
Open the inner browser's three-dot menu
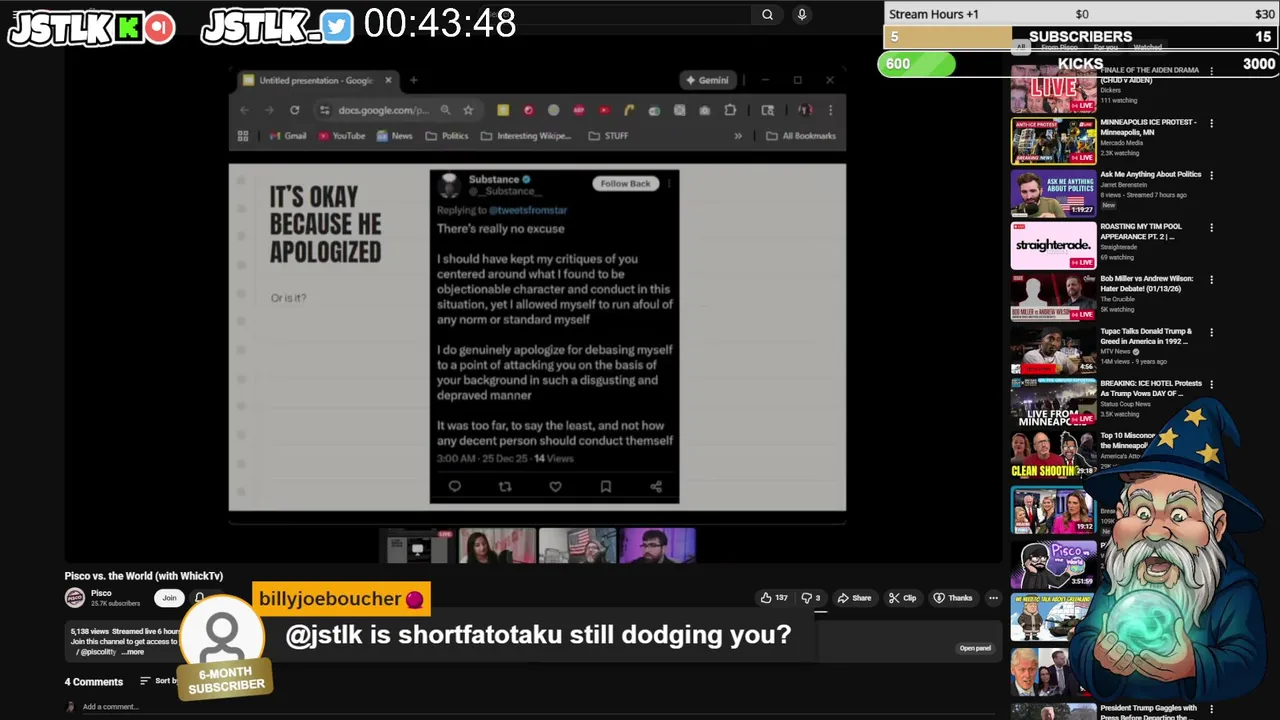(830, 110)
